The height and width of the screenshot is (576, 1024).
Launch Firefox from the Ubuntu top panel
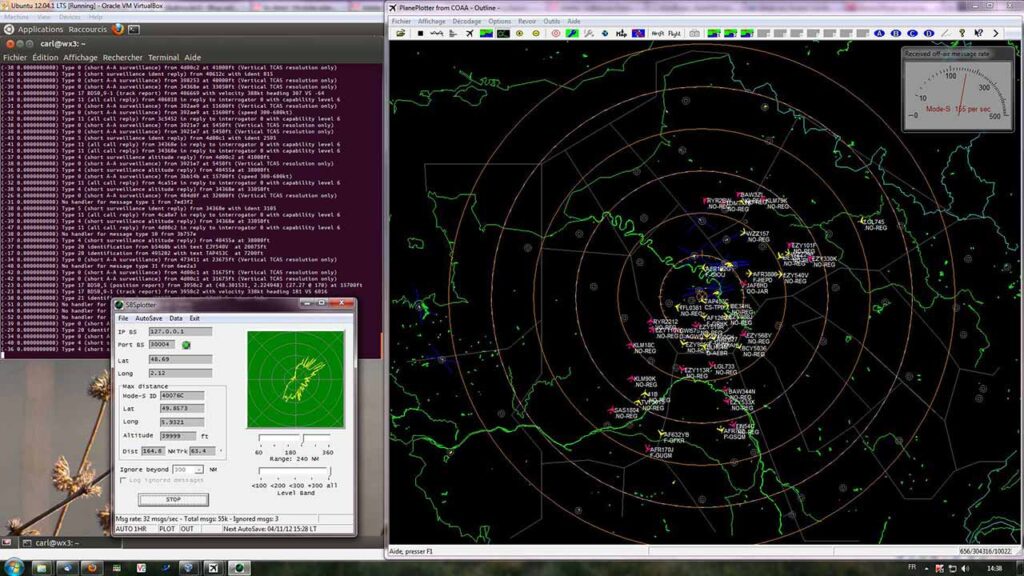pyautogui.click(x=118, y=29)
